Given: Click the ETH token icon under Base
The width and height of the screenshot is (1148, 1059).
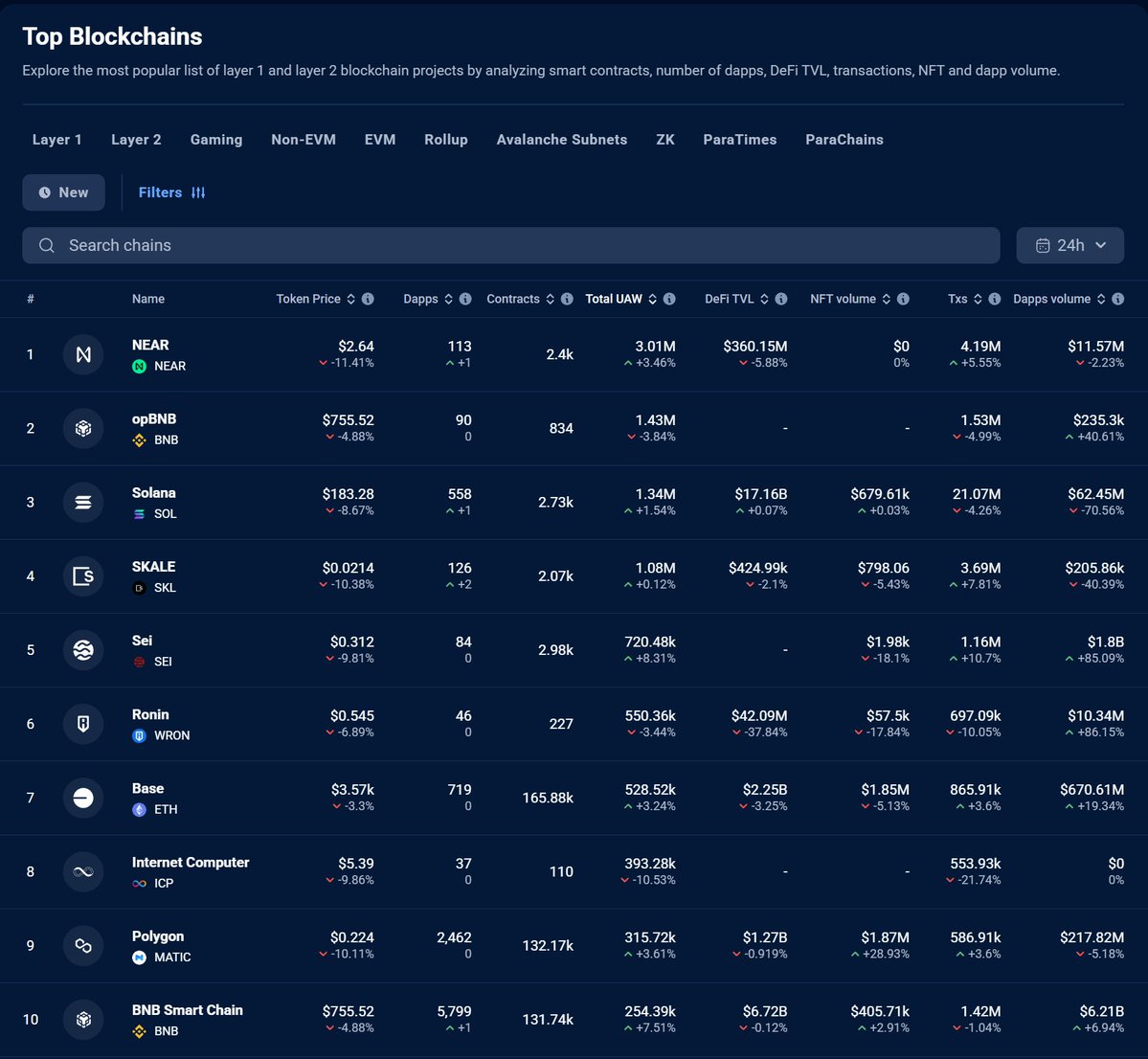Looking at the screenshot, I should pyautogui.click(x=139, y=809).
